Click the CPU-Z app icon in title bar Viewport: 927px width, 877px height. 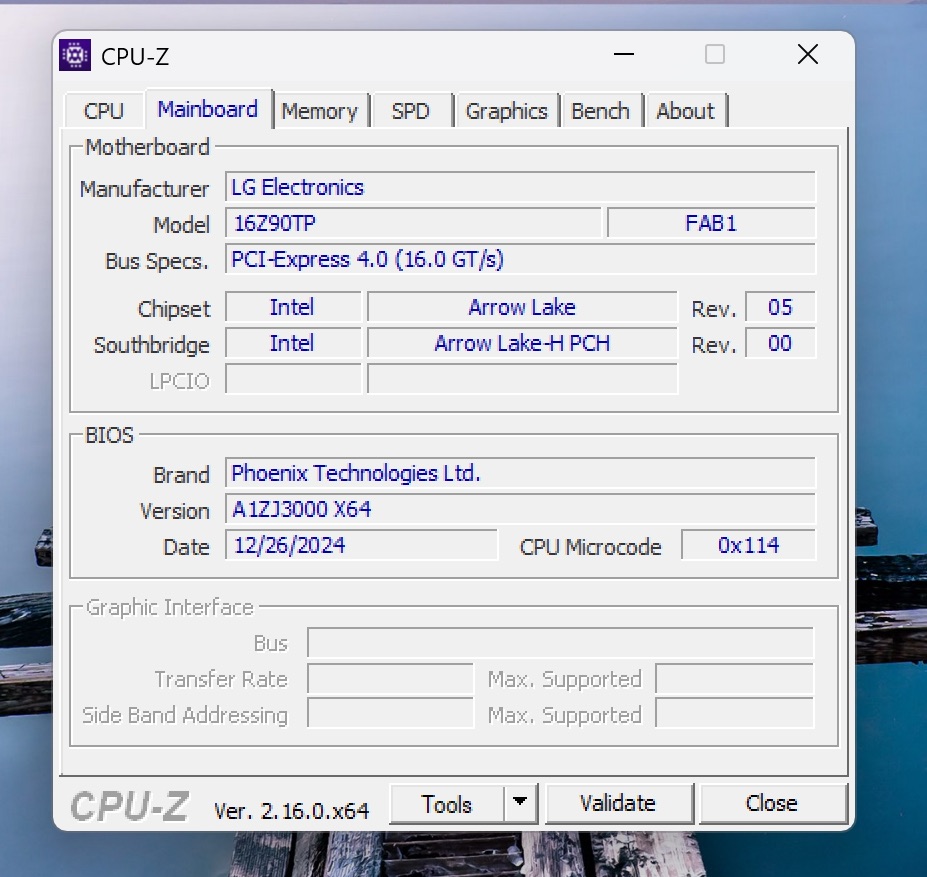(74, 55)
